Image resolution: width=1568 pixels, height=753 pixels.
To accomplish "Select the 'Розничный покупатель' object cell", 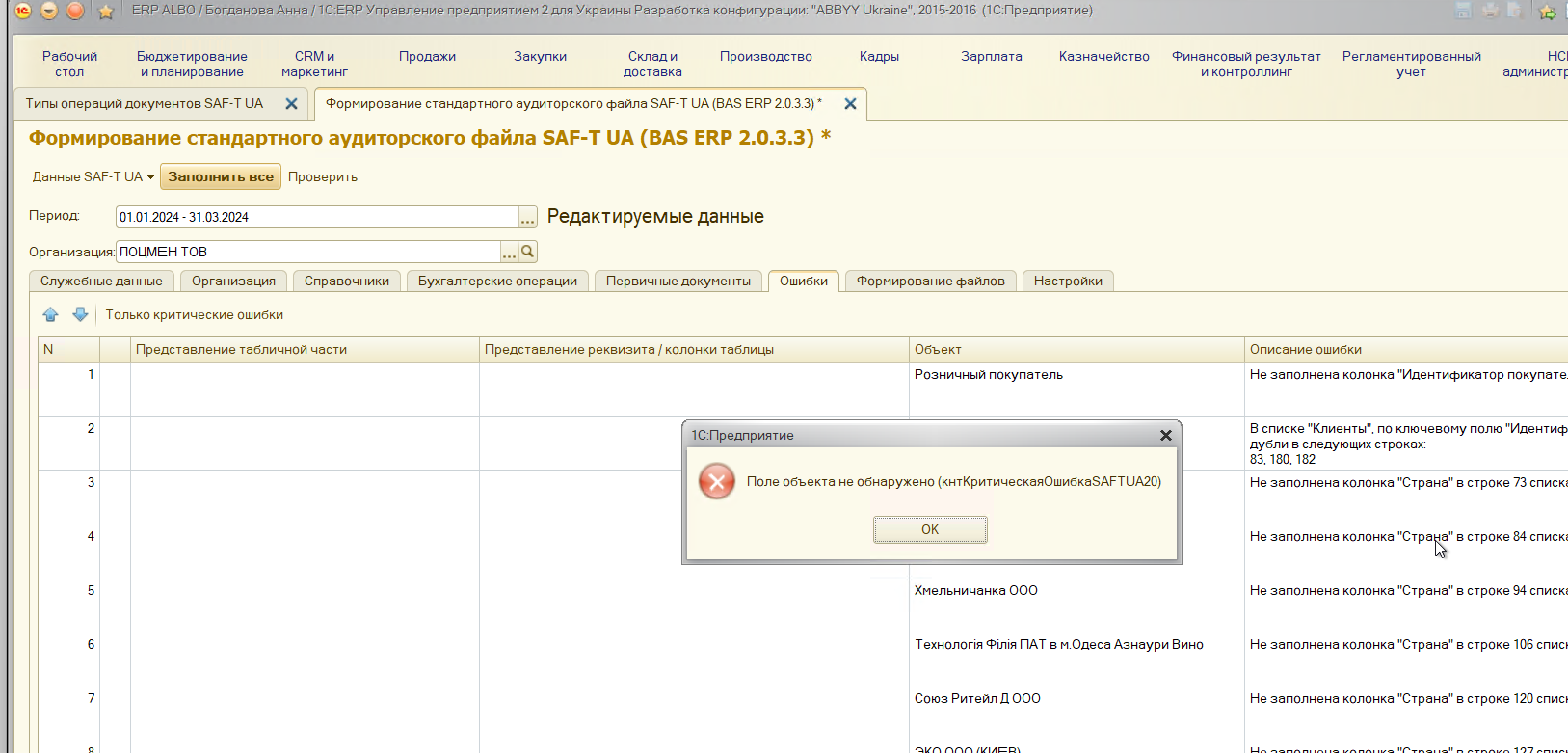I will click(x=1076, y=389).
